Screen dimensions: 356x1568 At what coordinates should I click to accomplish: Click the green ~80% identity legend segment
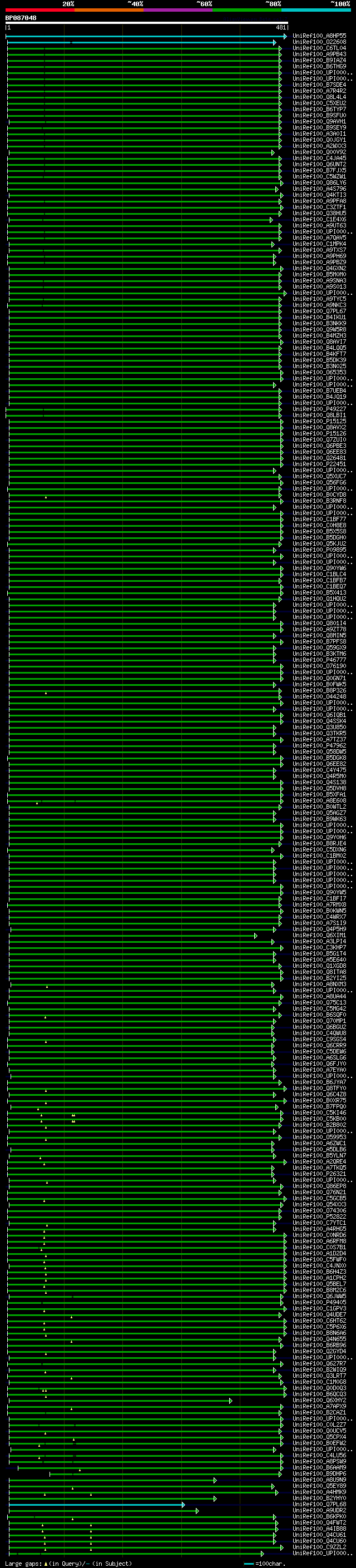pyautogui.click(x=246, y=10)
